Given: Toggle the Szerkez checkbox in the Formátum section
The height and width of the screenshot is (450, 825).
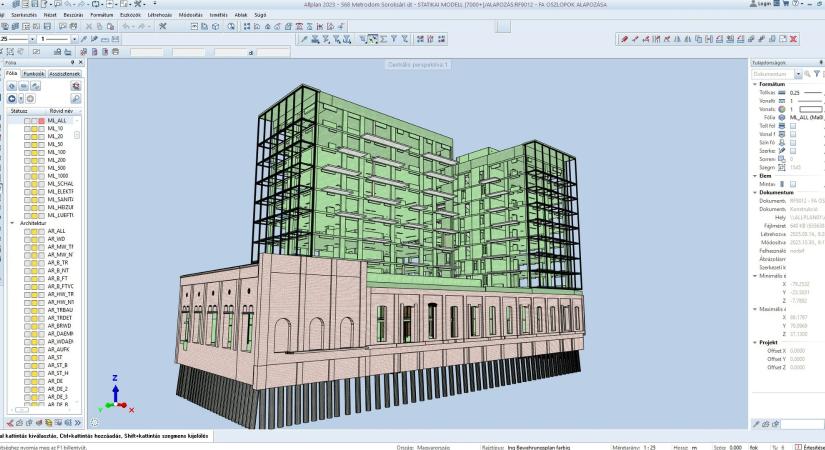Looking at the screenshot, I should pyautogui.click(x=793, y=151).
